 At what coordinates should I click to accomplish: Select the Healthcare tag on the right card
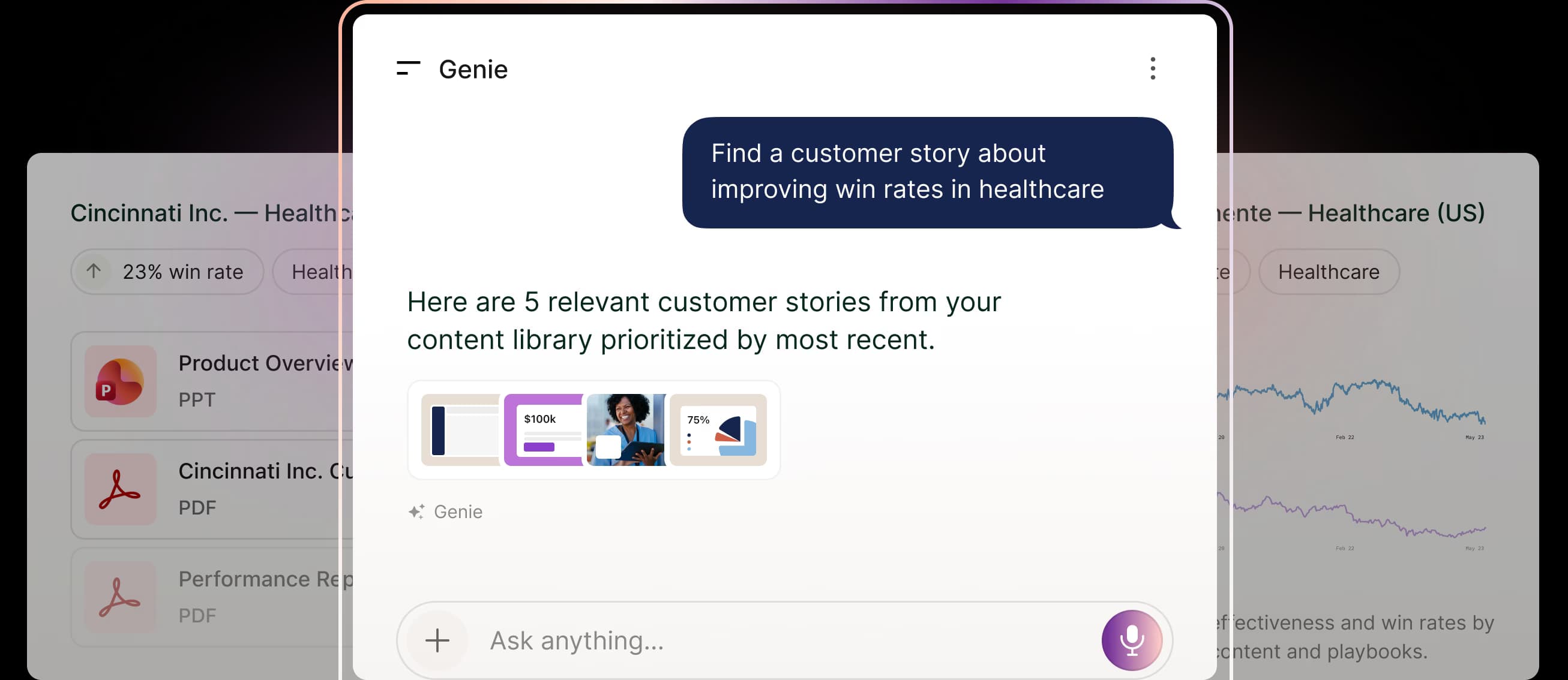[1328, 272]
